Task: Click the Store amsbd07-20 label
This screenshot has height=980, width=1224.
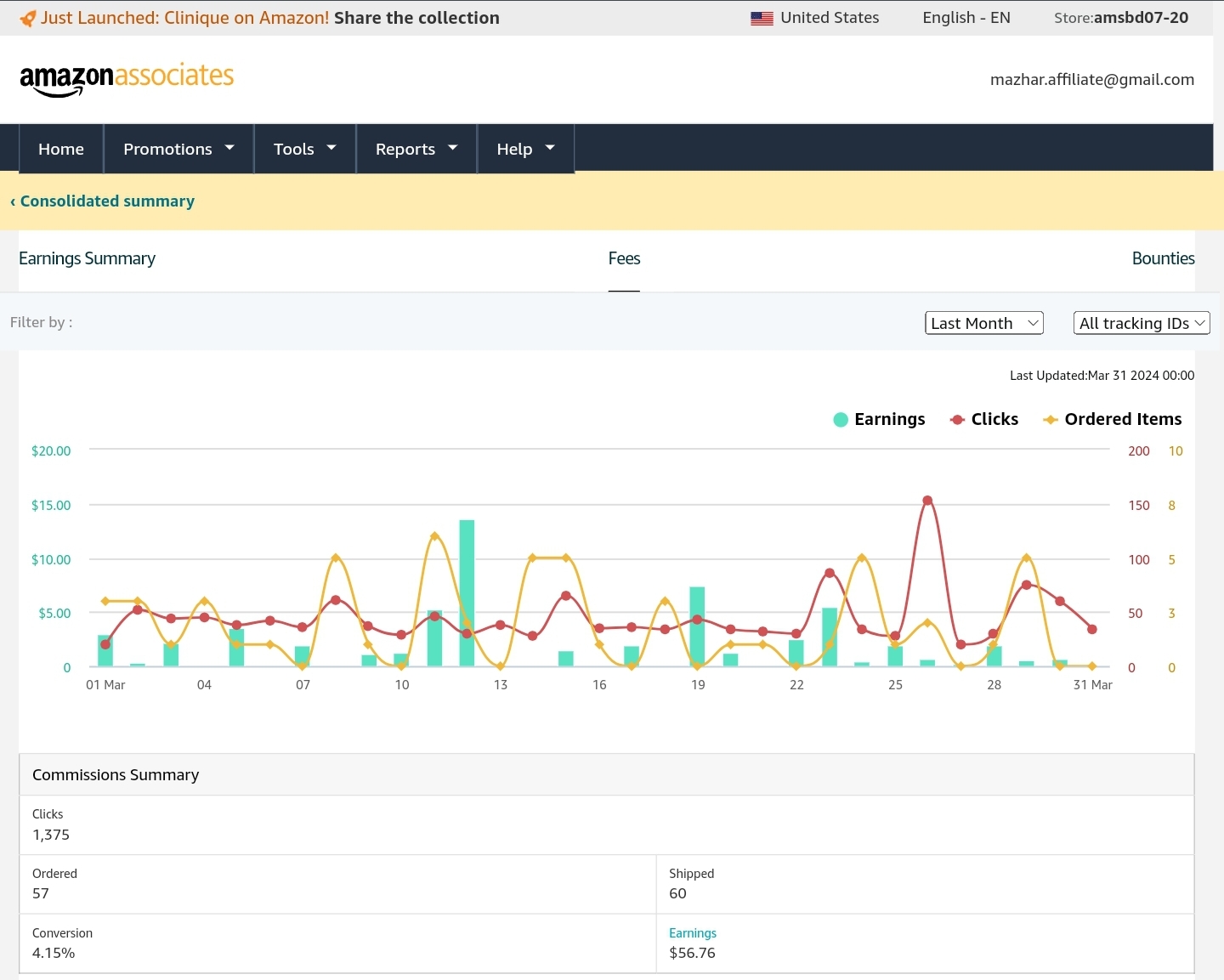Action: pos(1121,18)
